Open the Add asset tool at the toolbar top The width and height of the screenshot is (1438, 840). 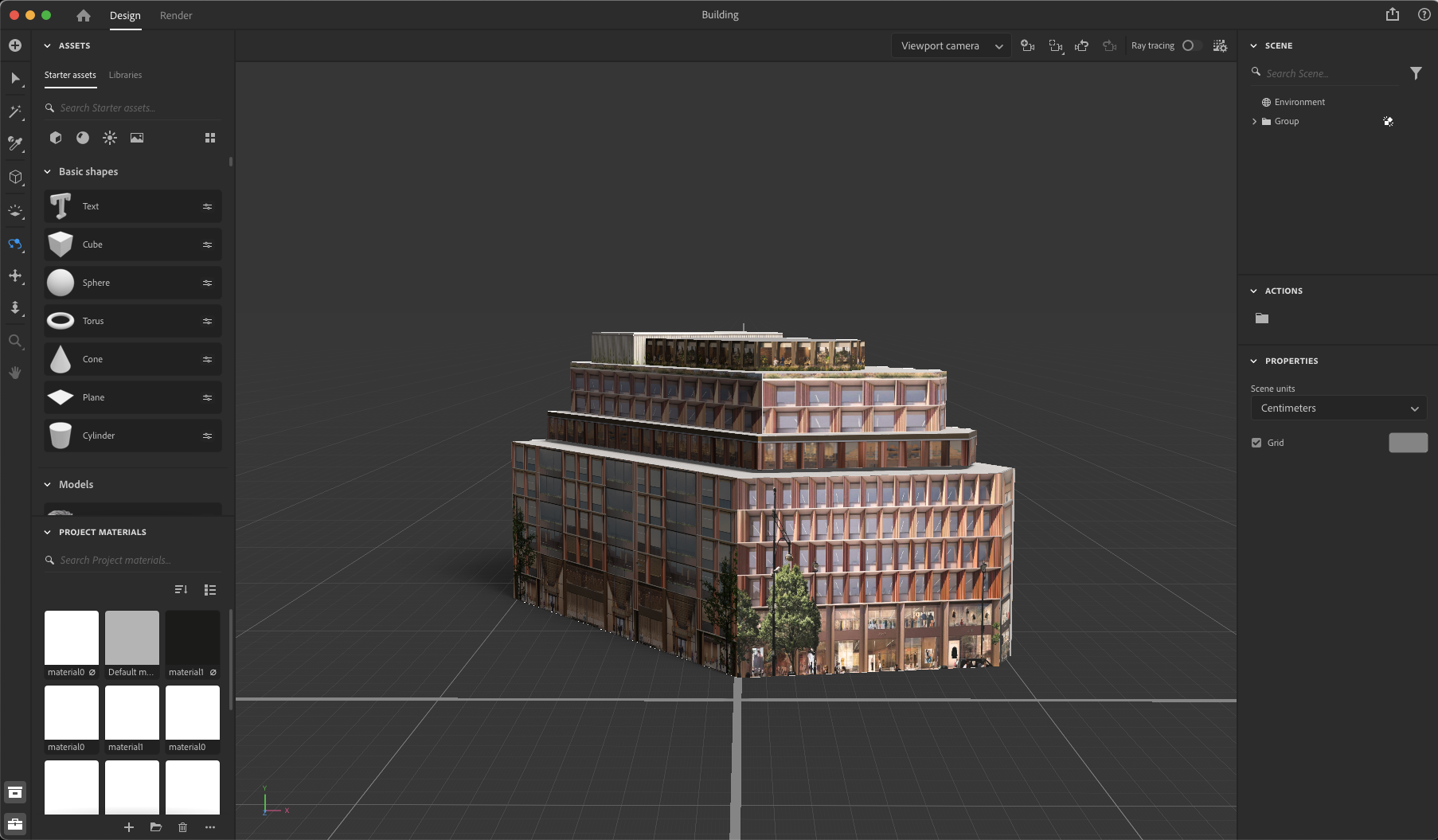pos(15,45)
